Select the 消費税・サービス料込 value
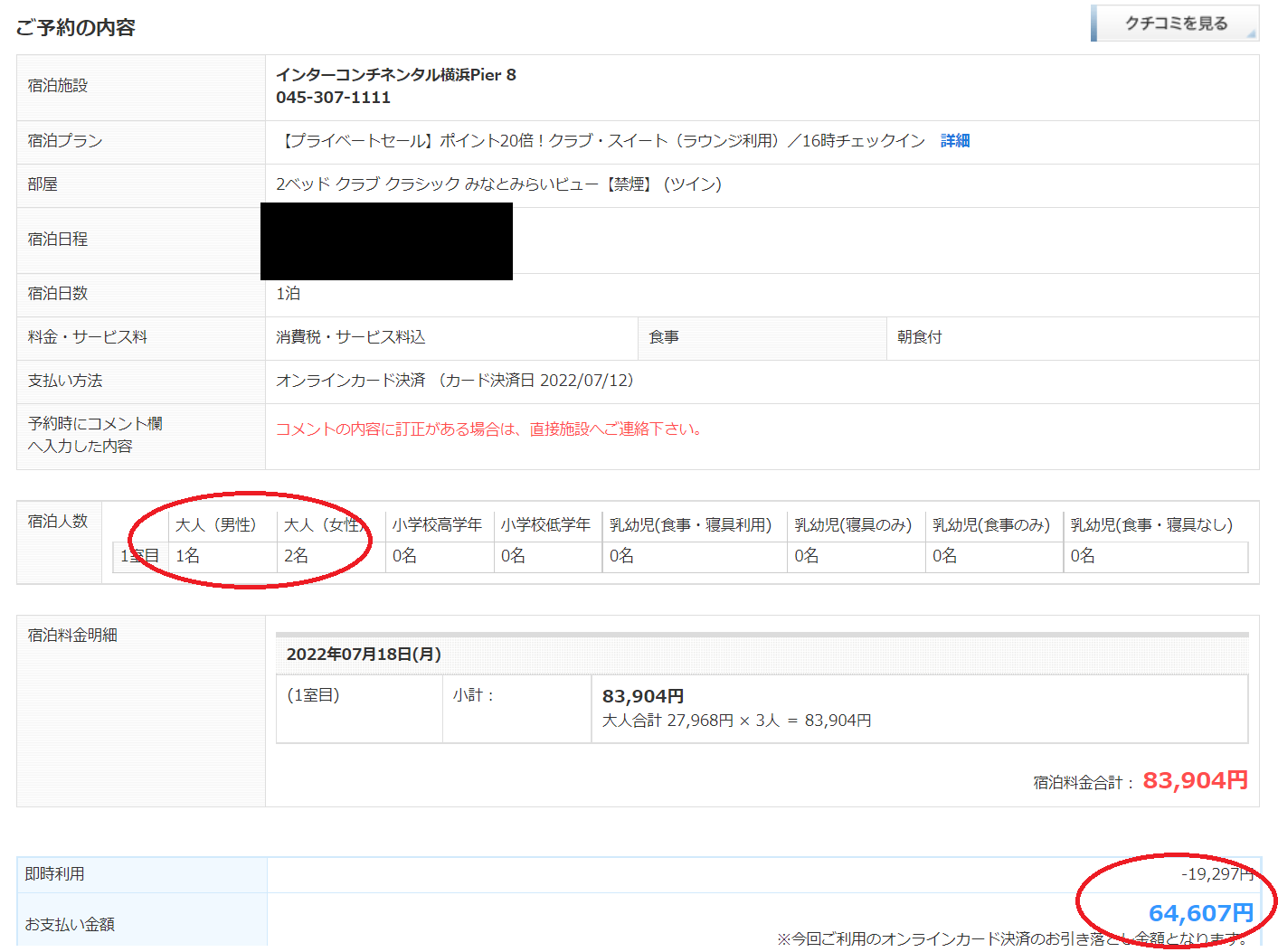The image size is (1278, 952). point(351,337)
